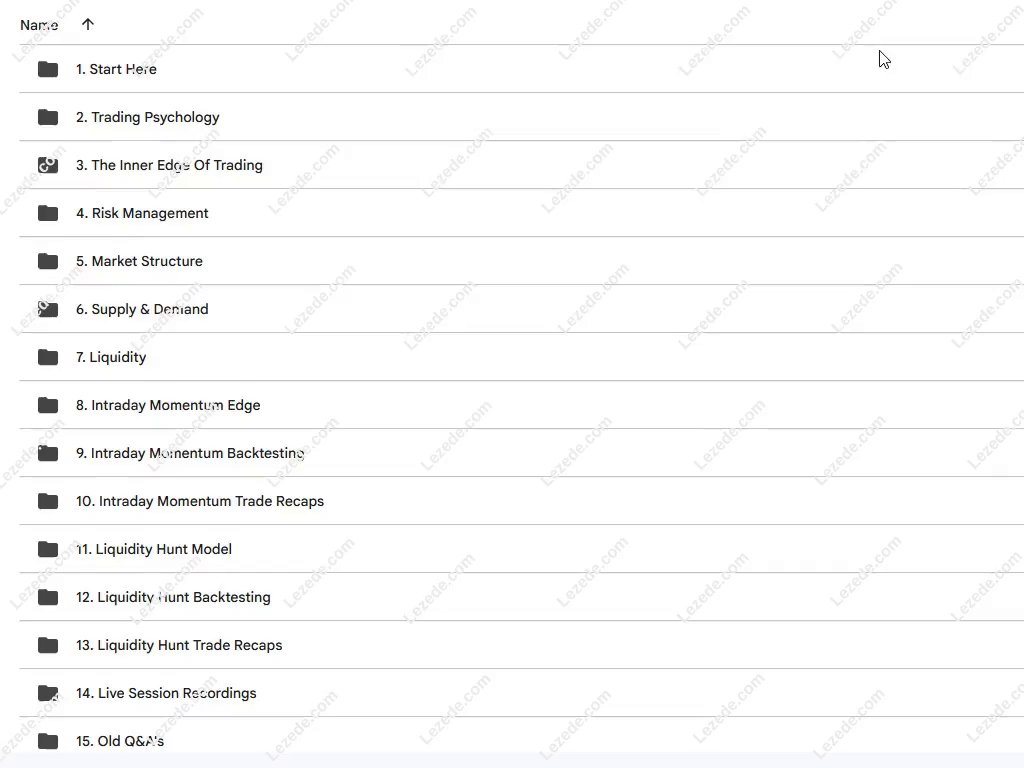
Task: Click the 2. Trading Psychology folder name
Action: [x=148, y=117]
